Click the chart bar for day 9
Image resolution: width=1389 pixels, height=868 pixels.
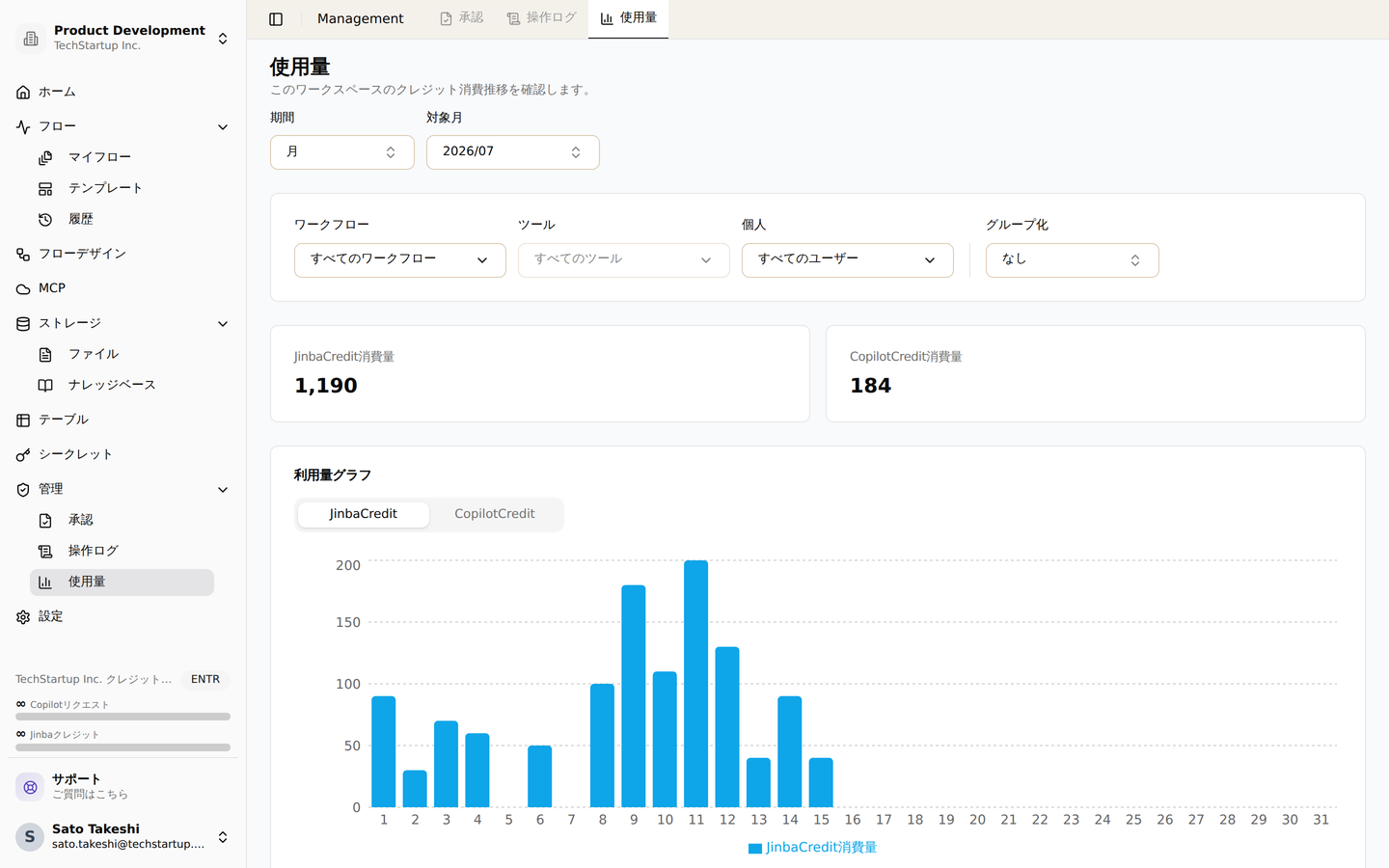pyautogui.click(x=634, y=696)
